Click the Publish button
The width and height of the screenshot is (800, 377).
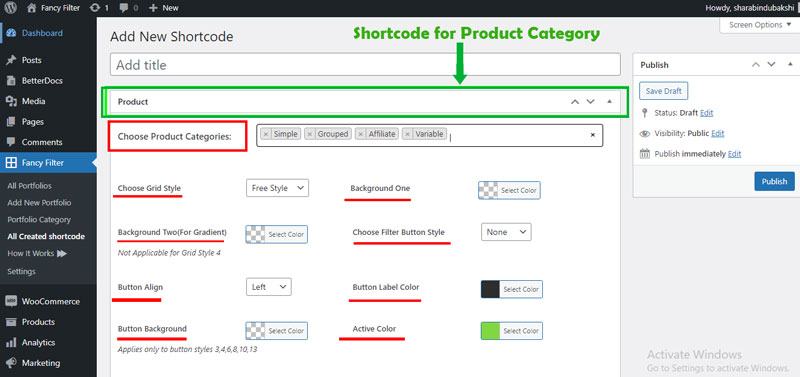point(774,181)
